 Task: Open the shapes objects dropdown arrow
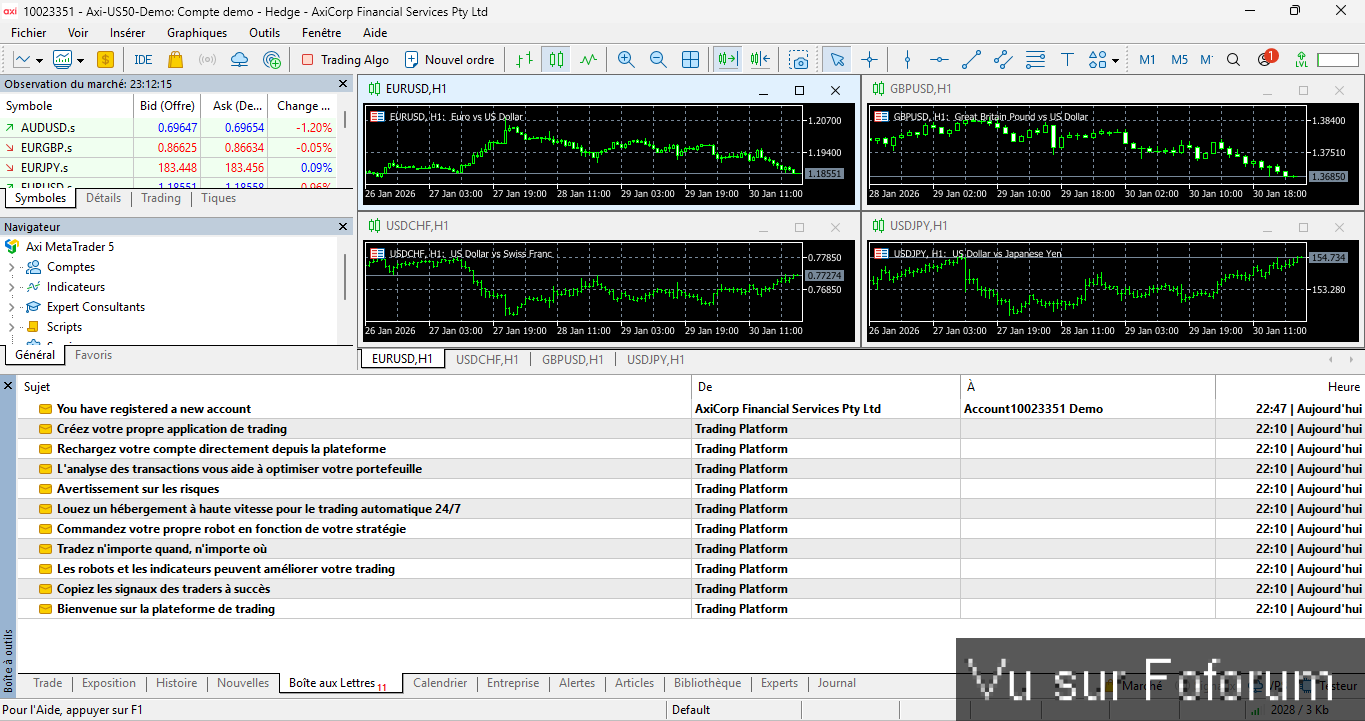[x=1115, y=61]
